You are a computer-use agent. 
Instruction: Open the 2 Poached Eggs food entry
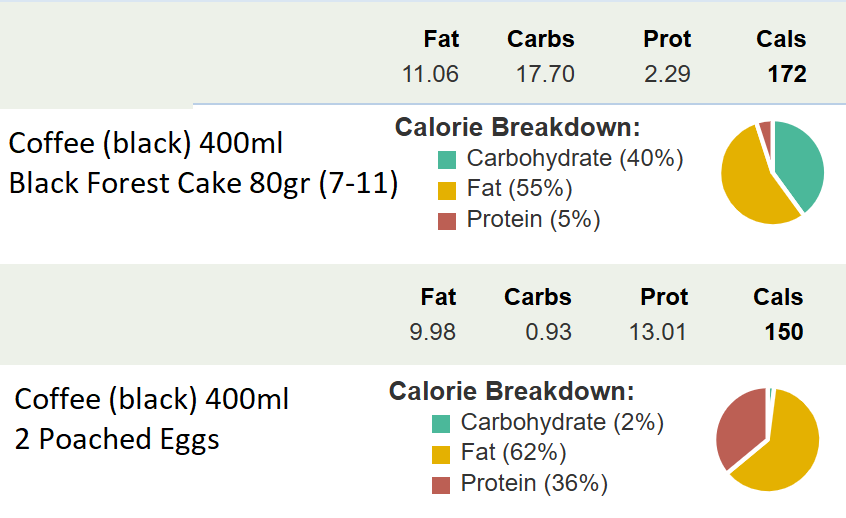click(x=117, y=439)
